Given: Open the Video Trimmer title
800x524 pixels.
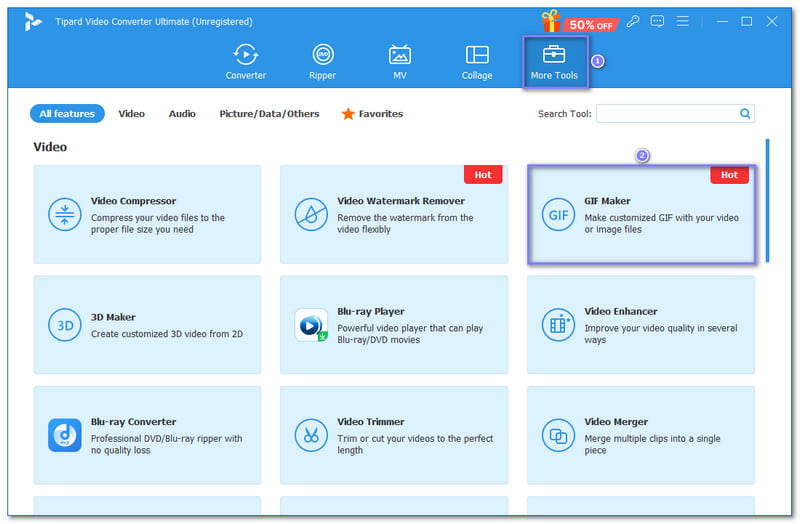Looking at the screenshot, I should [371, 422].
